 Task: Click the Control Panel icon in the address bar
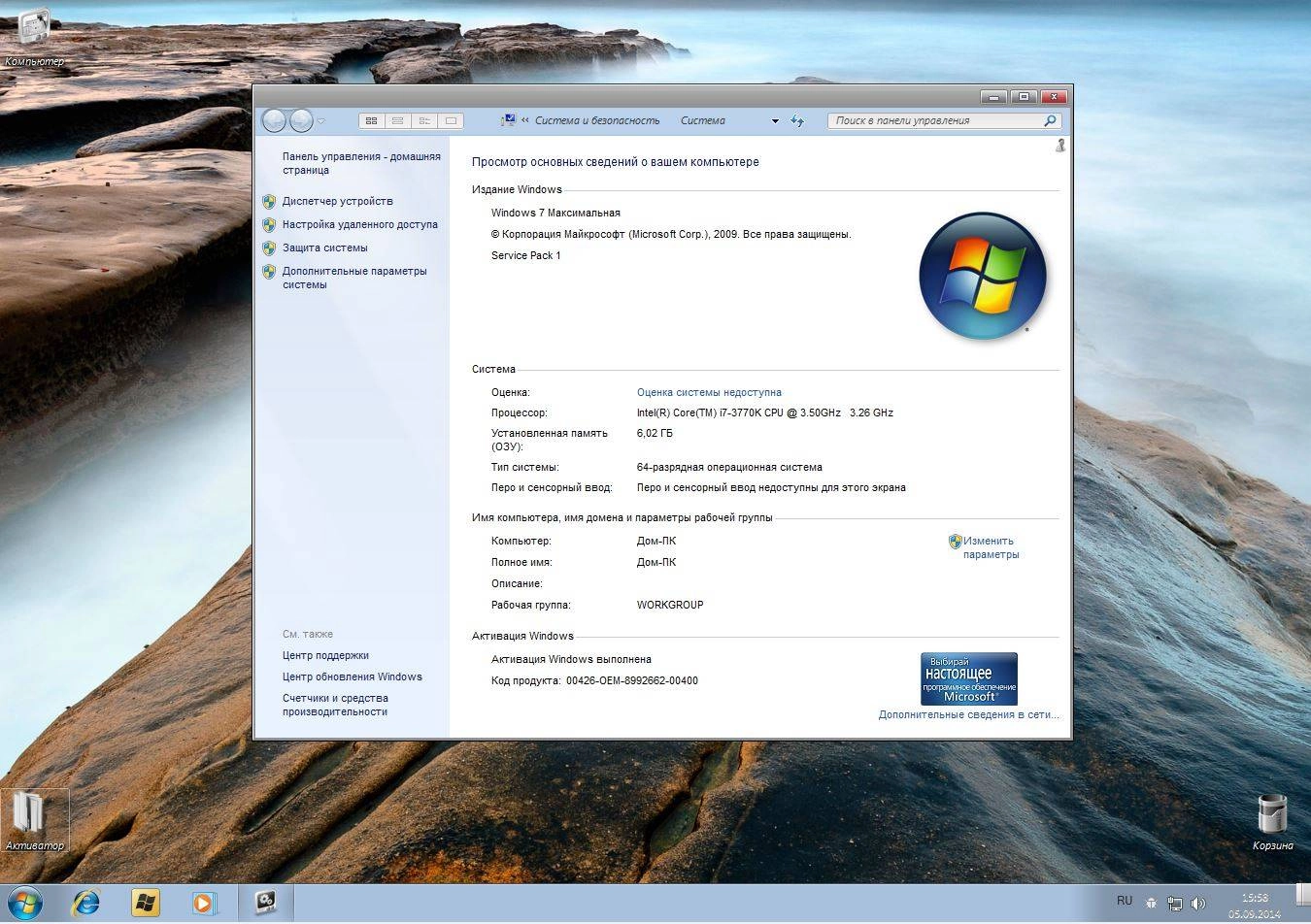pyautogui.click(x=508, y=120)
